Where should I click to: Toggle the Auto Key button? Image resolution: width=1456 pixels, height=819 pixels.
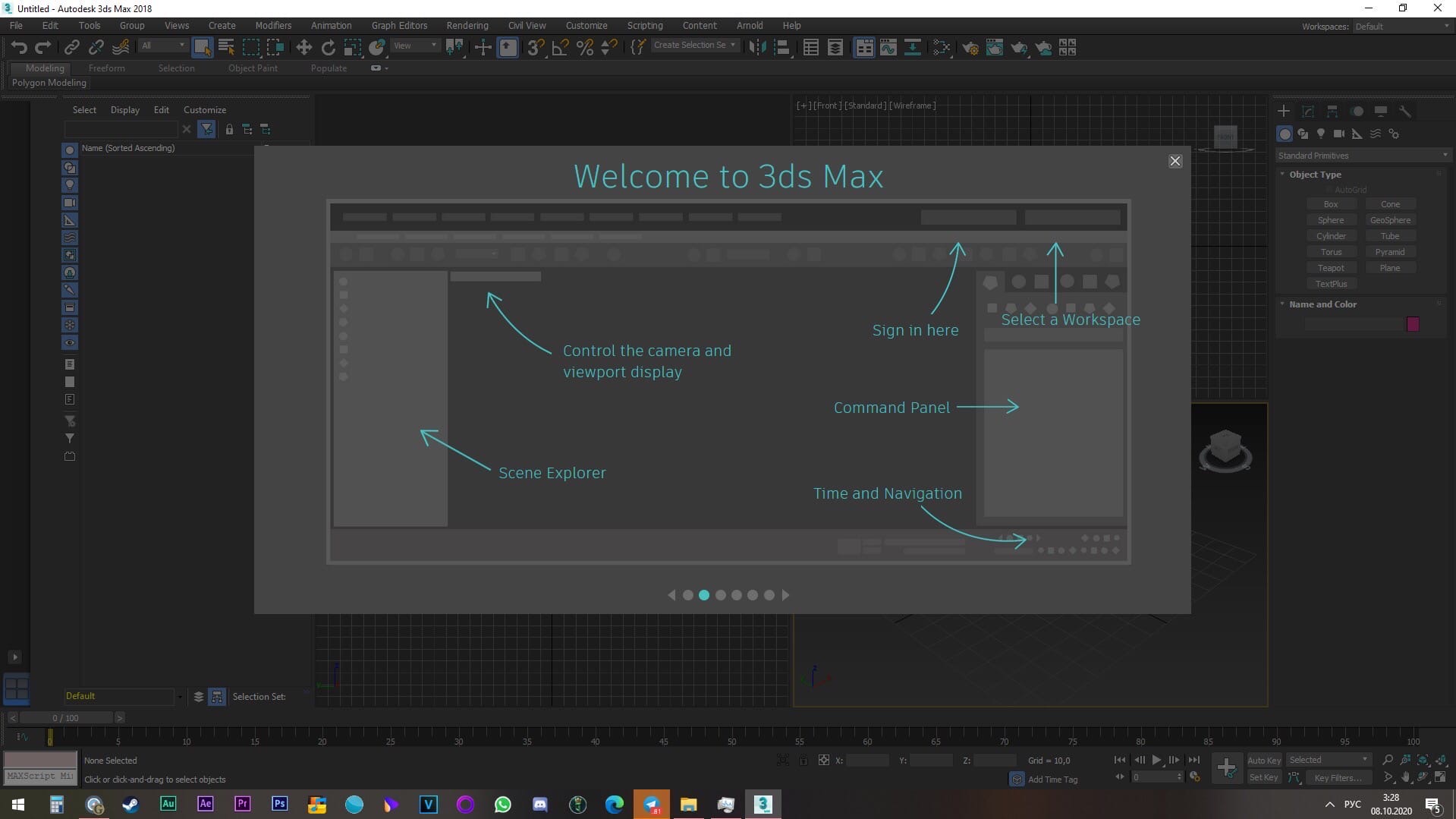pyautogui.click(x=1263, y=761)
